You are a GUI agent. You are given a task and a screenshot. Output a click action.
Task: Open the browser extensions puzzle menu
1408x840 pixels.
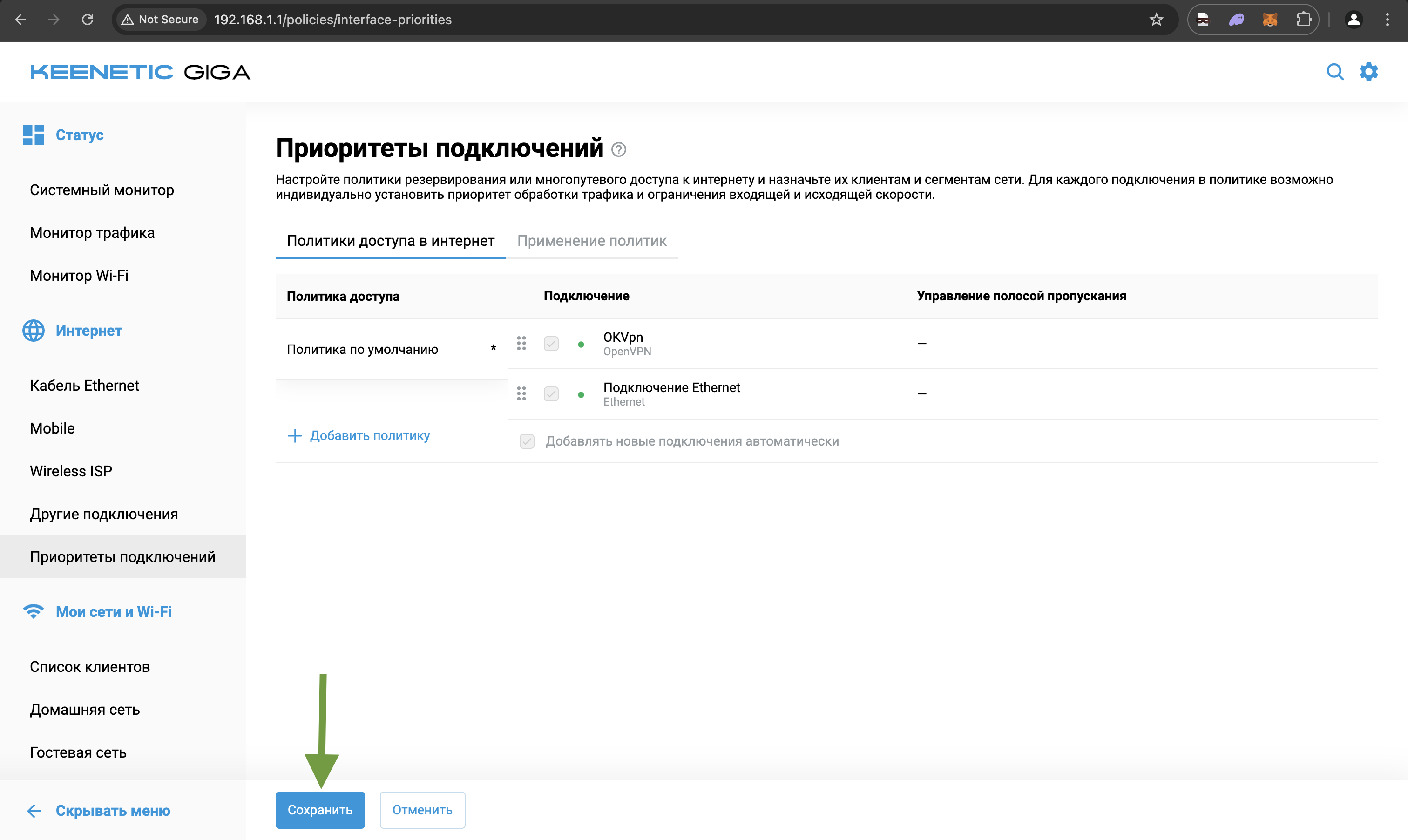pos(1303,20)
